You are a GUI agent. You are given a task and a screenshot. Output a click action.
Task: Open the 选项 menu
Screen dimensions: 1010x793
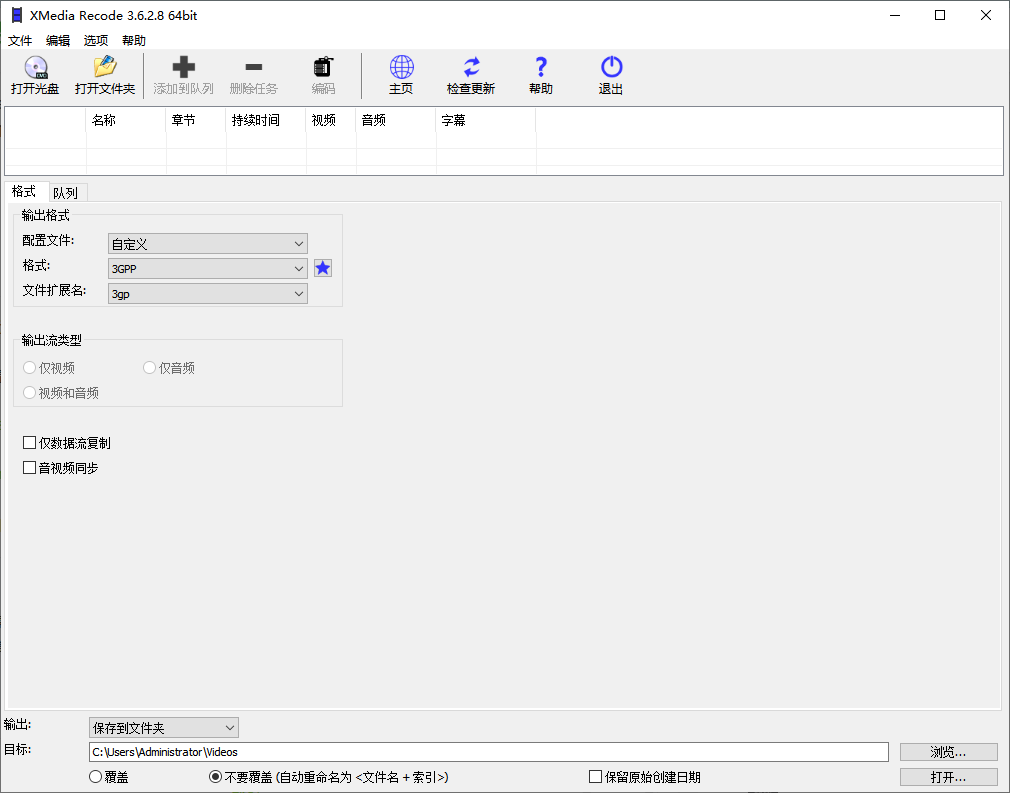[x=95, y=40]
